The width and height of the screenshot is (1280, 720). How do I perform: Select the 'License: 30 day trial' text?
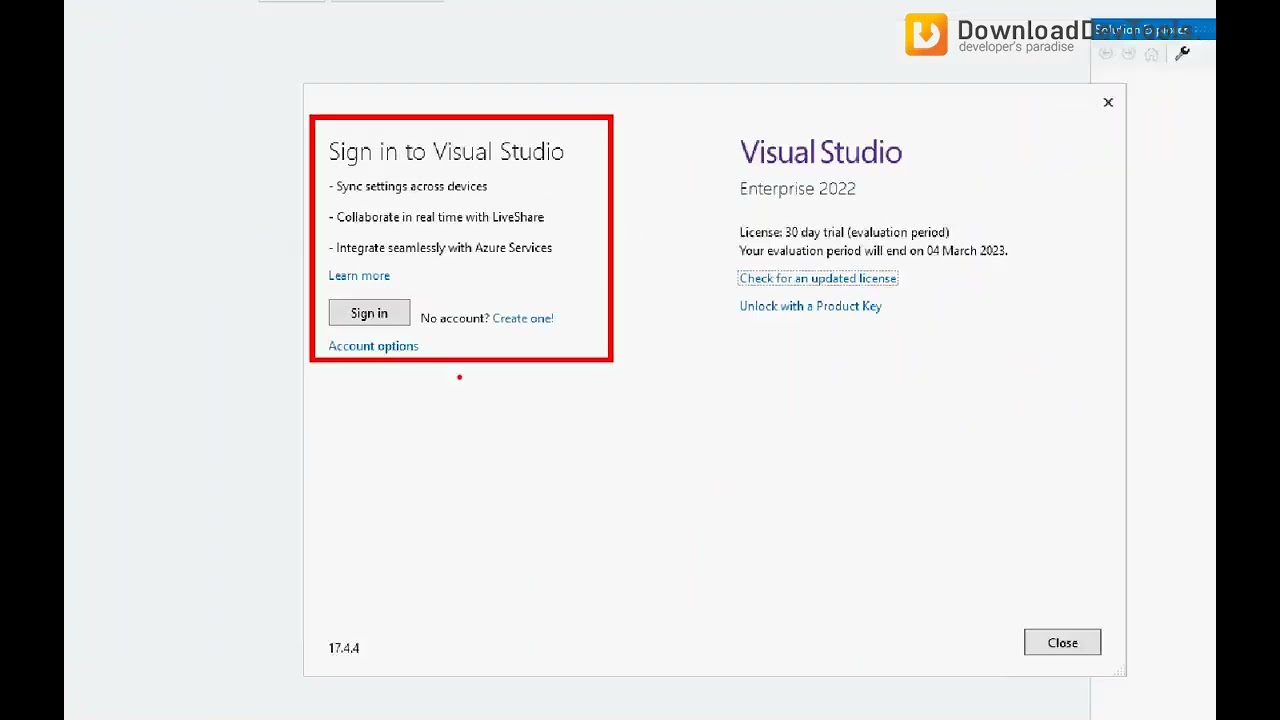click(844, 232)
